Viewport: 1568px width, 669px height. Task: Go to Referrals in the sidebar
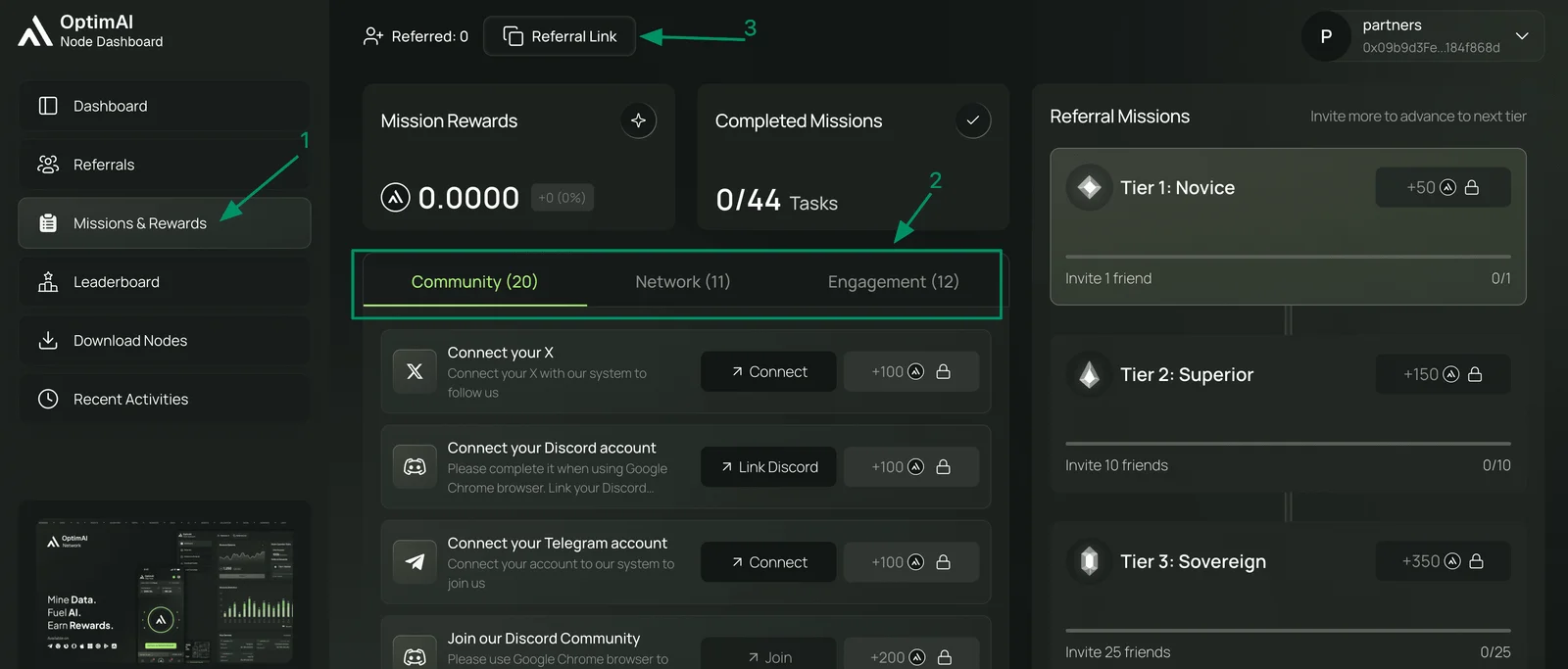165,165
